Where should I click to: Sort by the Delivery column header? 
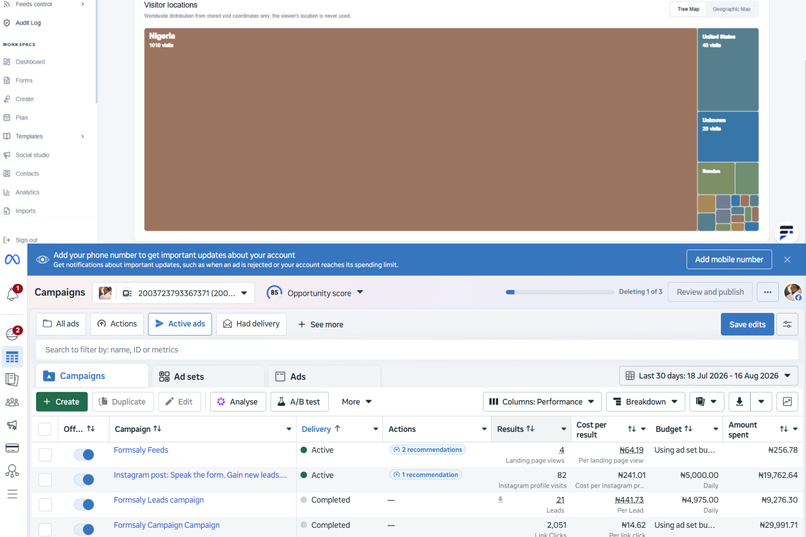pyautogui.click(x=321, y=429)
